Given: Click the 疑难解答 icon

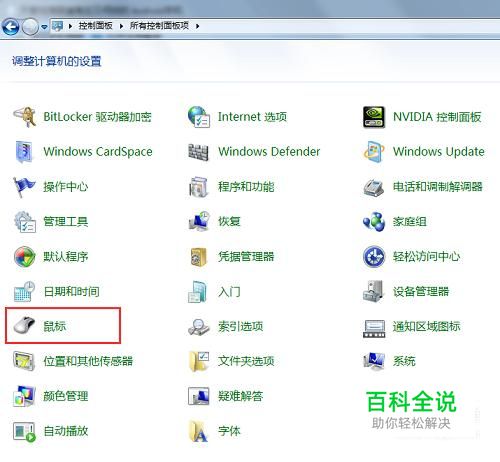Looking at the screenshot, I should point(199,396).
